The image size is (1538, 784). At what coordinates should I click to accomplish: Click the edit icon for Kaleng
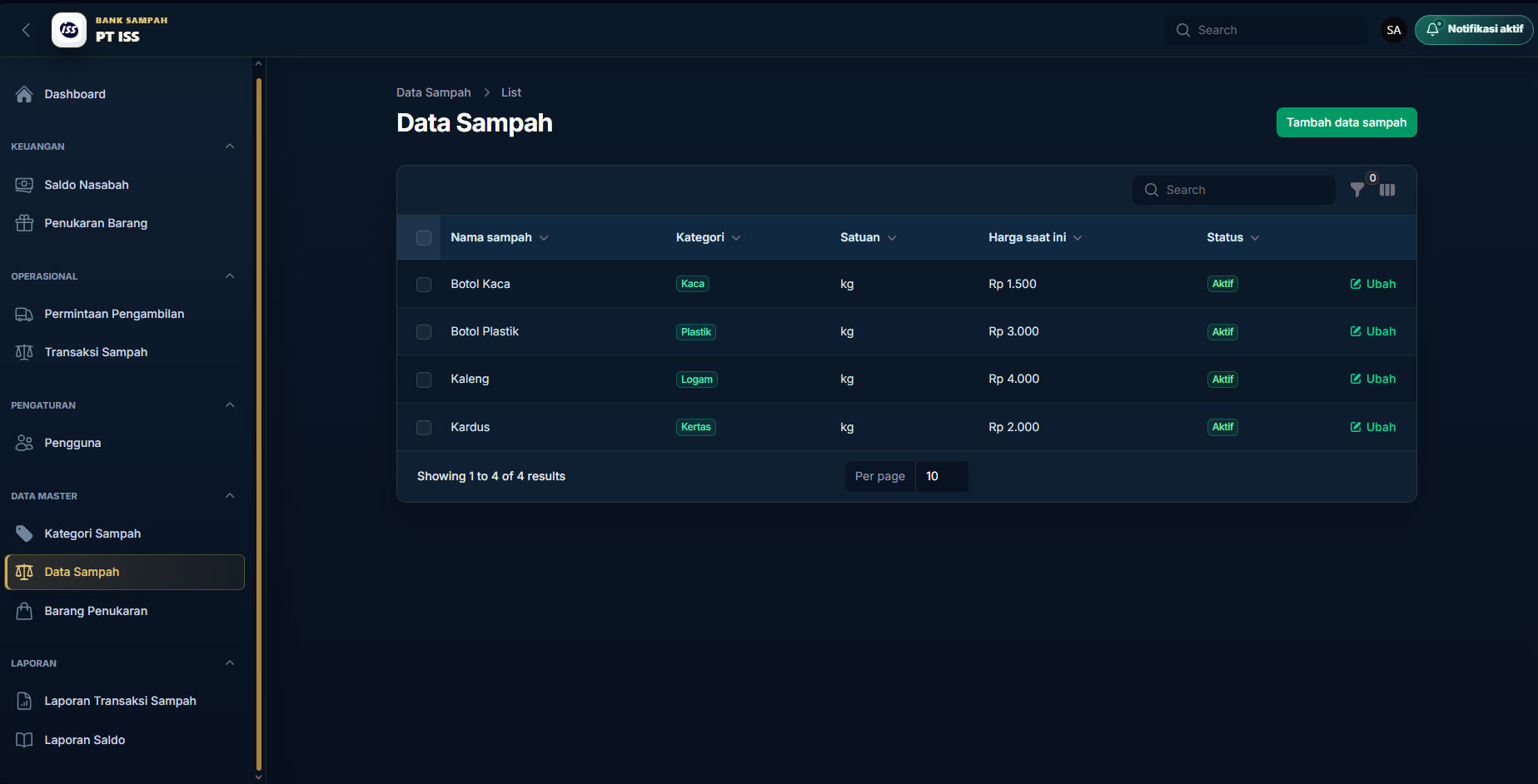(x=1356, y=379)
